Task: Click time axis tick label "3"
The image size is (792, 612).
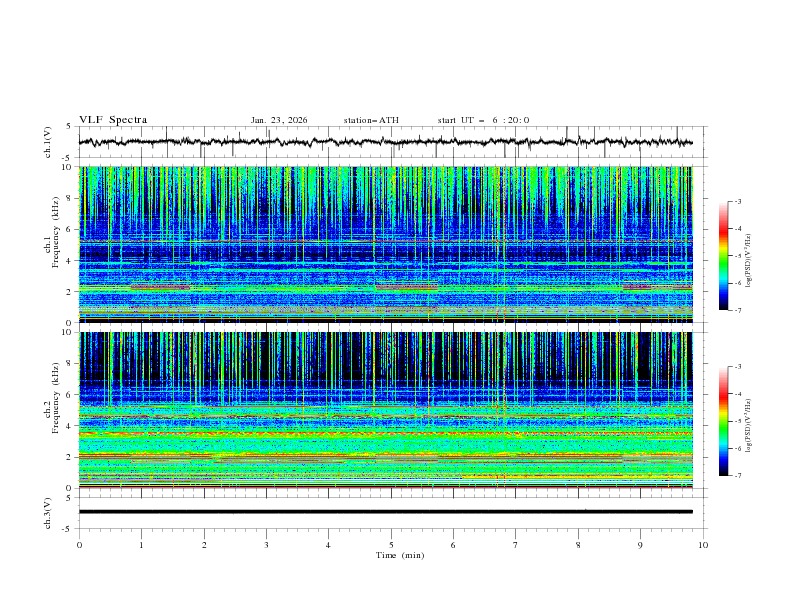Action: coord(266,545)
